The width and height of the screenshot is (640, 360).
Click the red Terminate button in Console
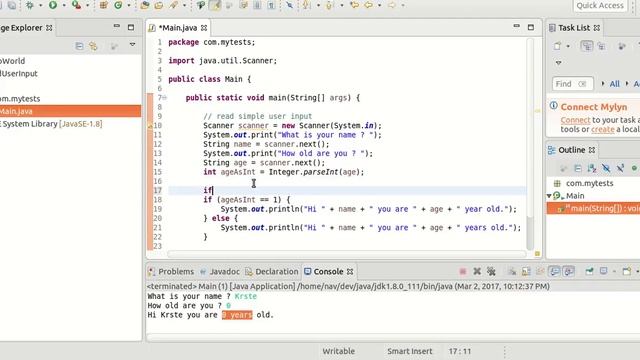(463, 271)
